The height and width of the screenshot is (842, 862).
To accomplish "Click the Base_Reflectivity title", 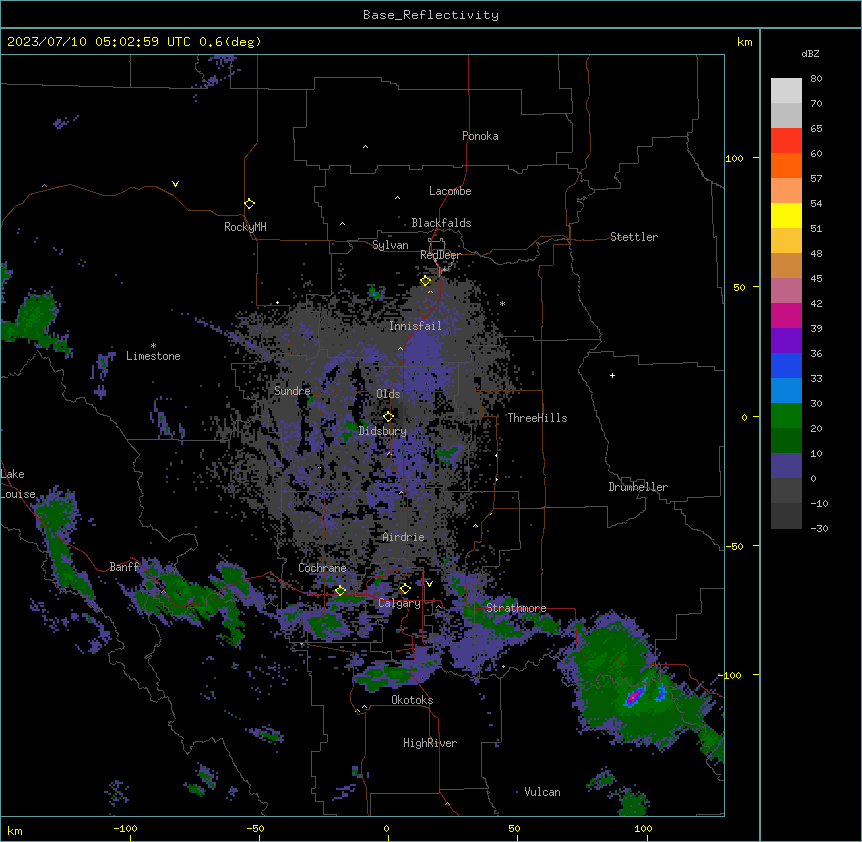I will click(431, 15).
